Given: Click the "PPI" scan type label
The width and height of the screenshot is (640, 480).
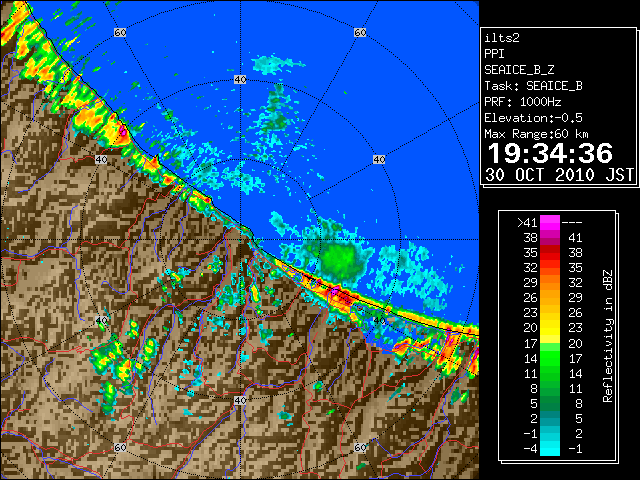Looking at the screenshot, I should [x=494, y=54].
